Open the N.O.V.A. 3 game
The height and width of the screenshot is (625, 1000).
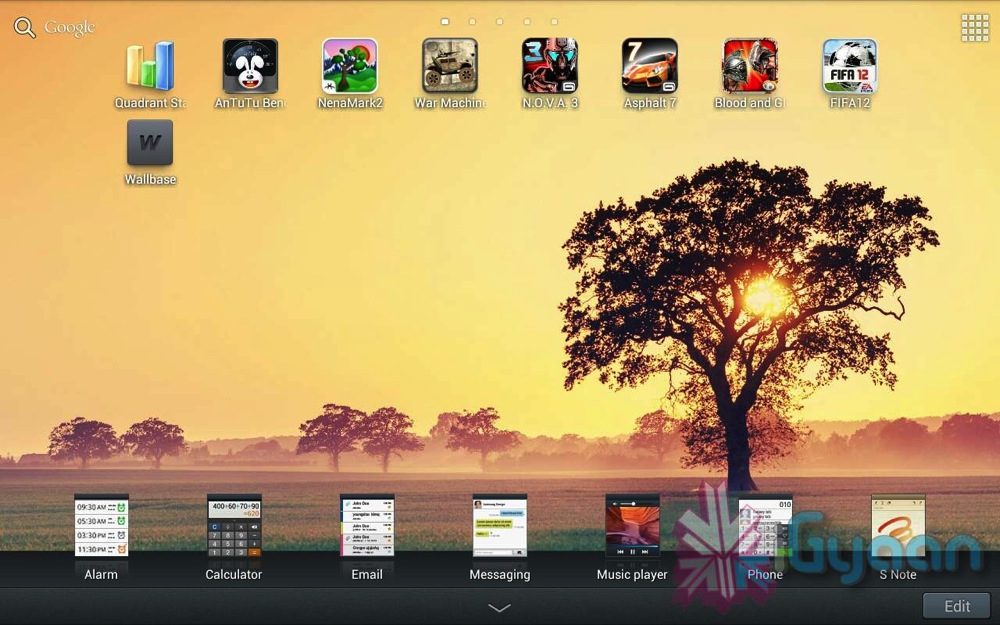click(x=550, y=67)
